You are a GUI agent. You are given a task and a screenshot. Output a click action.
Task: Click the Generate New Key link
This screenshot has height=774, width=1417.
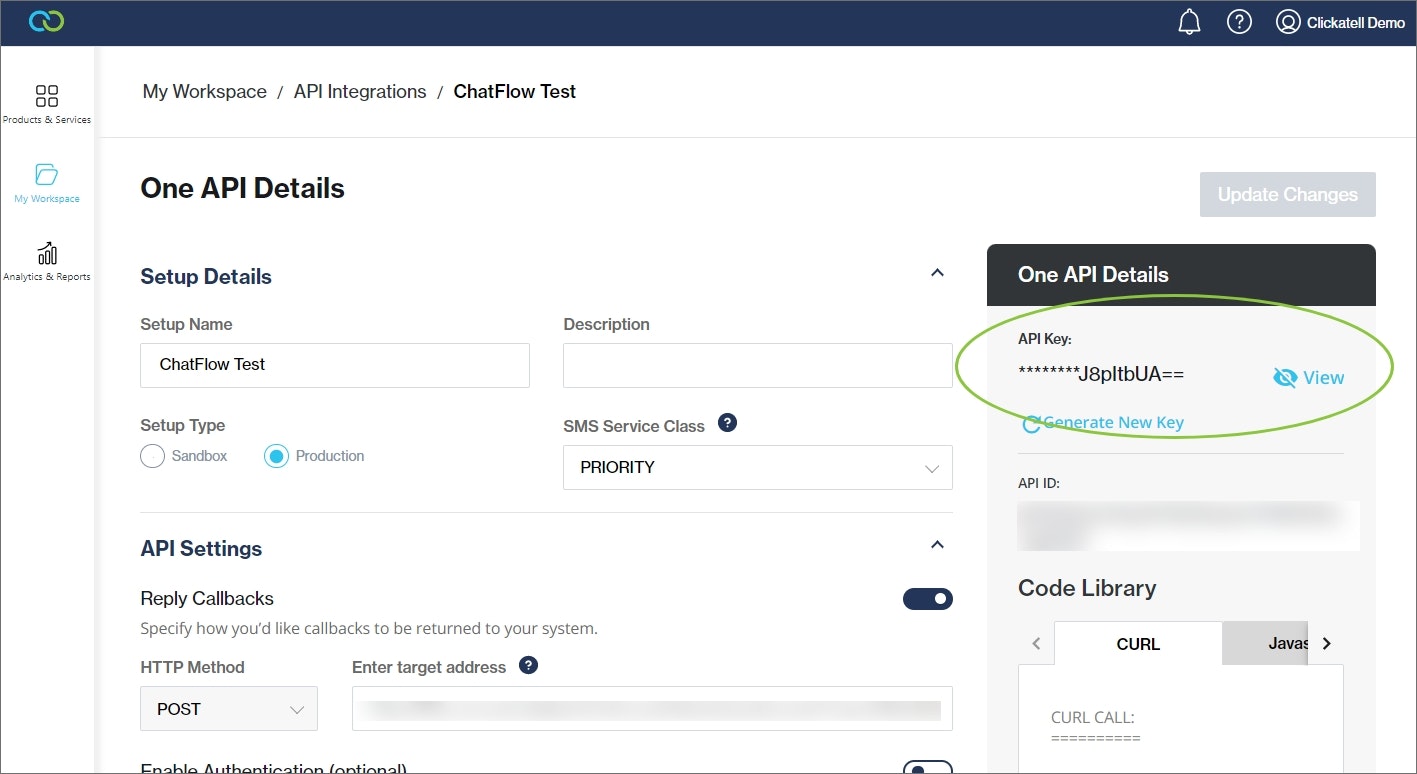coord(1113,422)
